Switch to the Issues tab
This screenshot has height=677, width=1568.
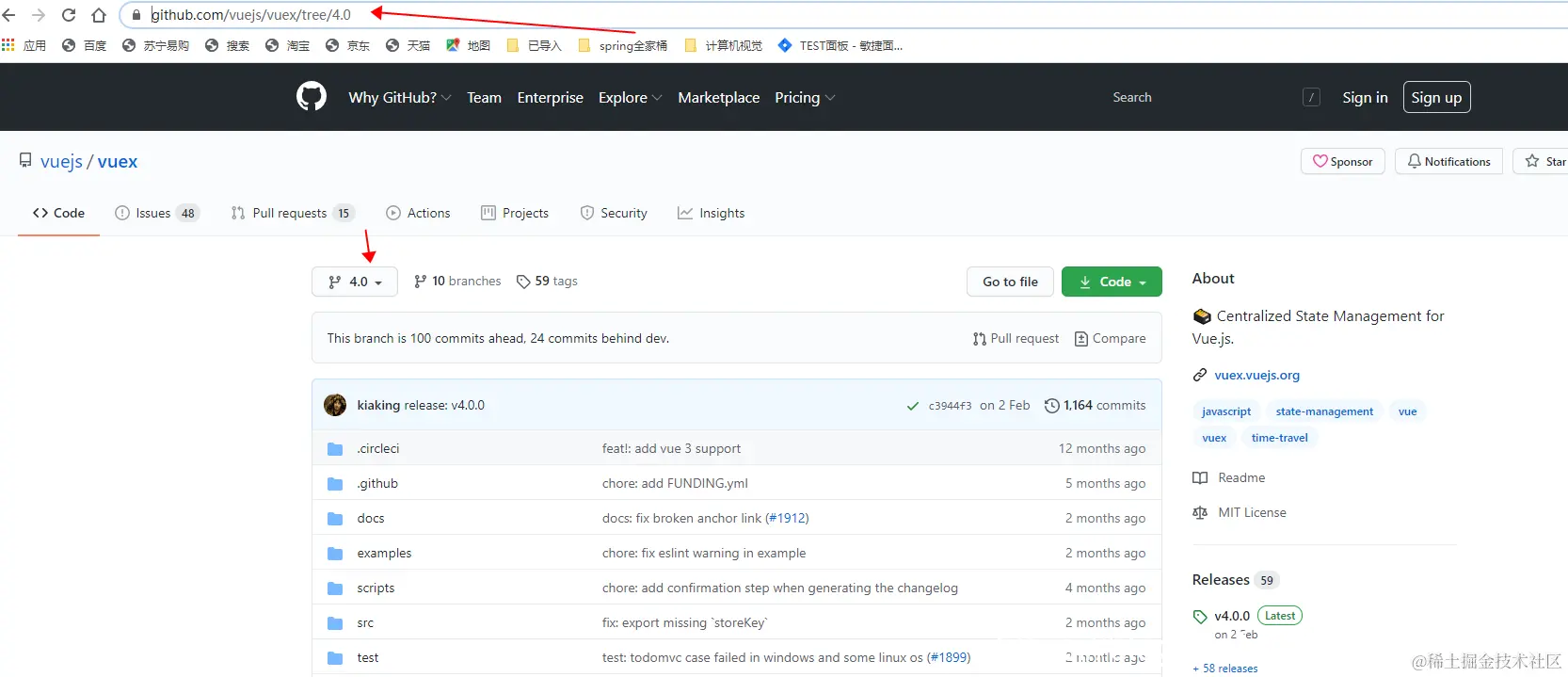157,214
